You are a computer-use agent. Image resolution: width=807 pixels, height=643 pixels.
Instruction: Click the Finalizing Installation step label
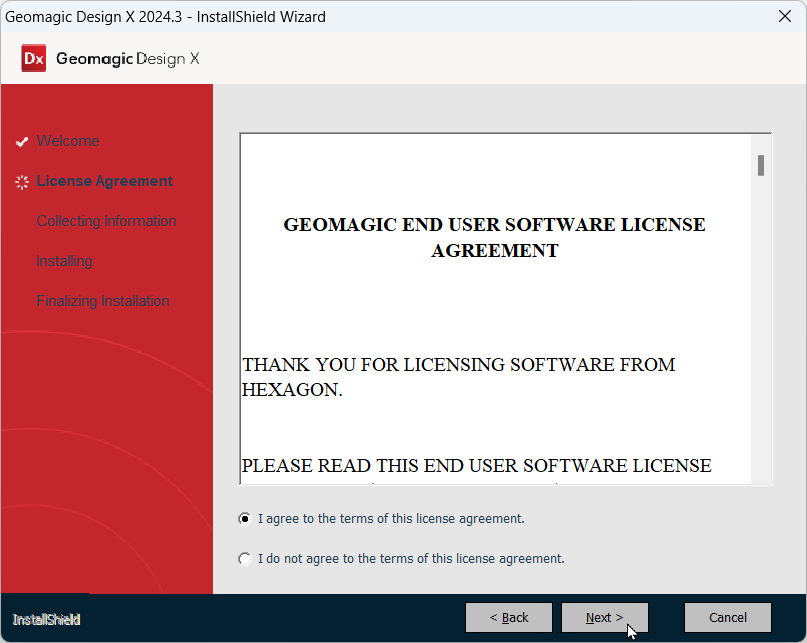tap(103, 301)
